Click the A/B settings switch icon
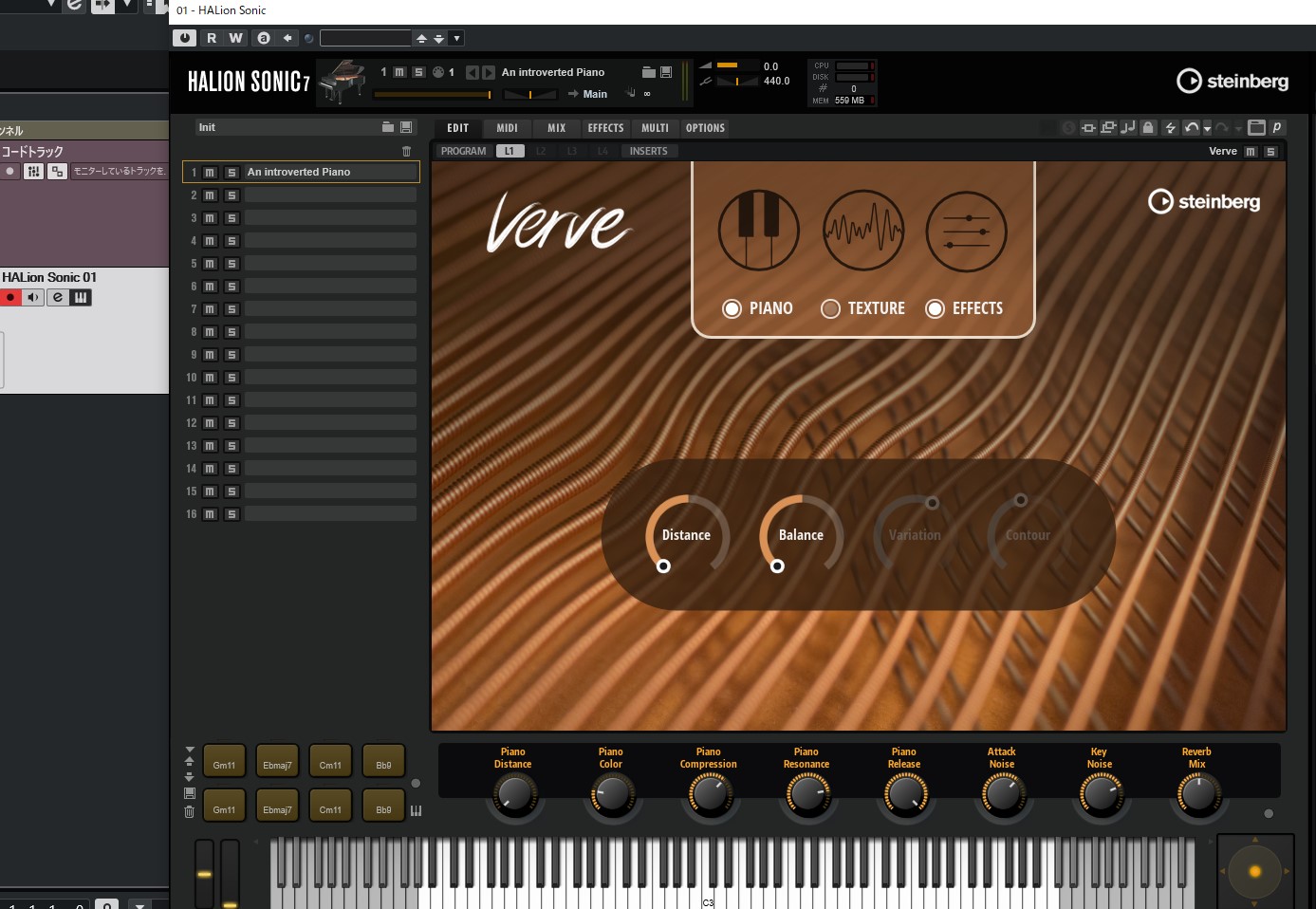The image size is (1316, 909). click(264, 38)
